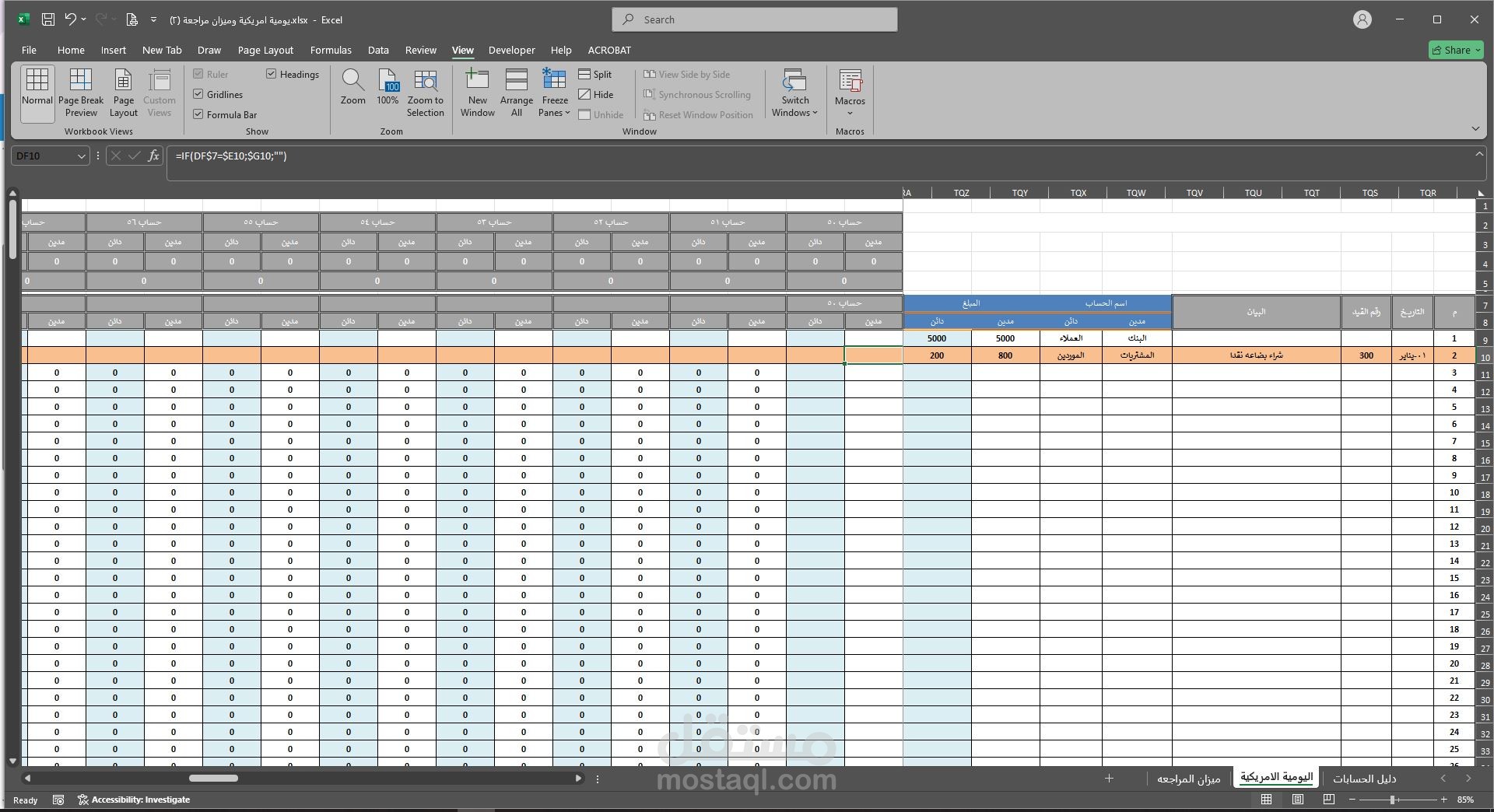1494x812 pixels.
Task: Click the Undo arrow icon
Action: point(71,19)
